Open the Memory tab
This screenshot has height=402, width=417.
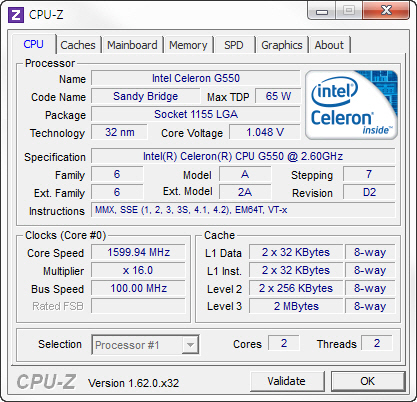click(x=188, y=45)
